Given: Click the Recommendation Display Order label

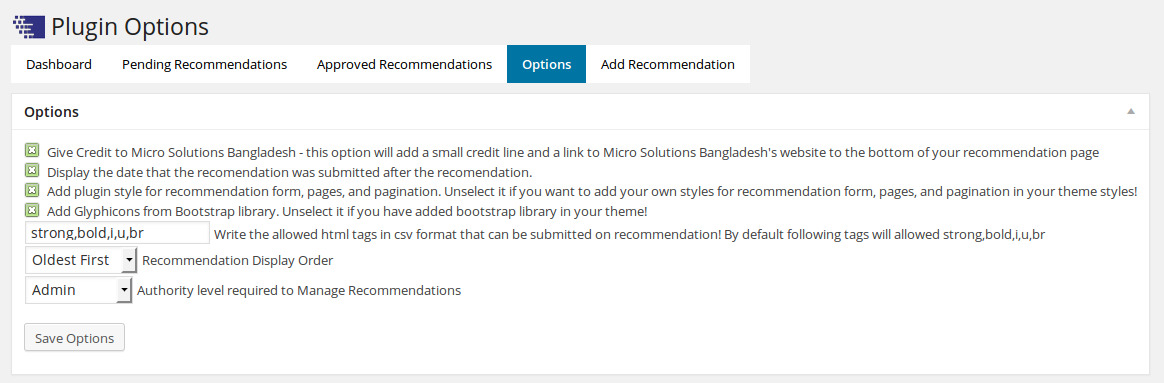Looking at the screenshot, I should 238,261.
